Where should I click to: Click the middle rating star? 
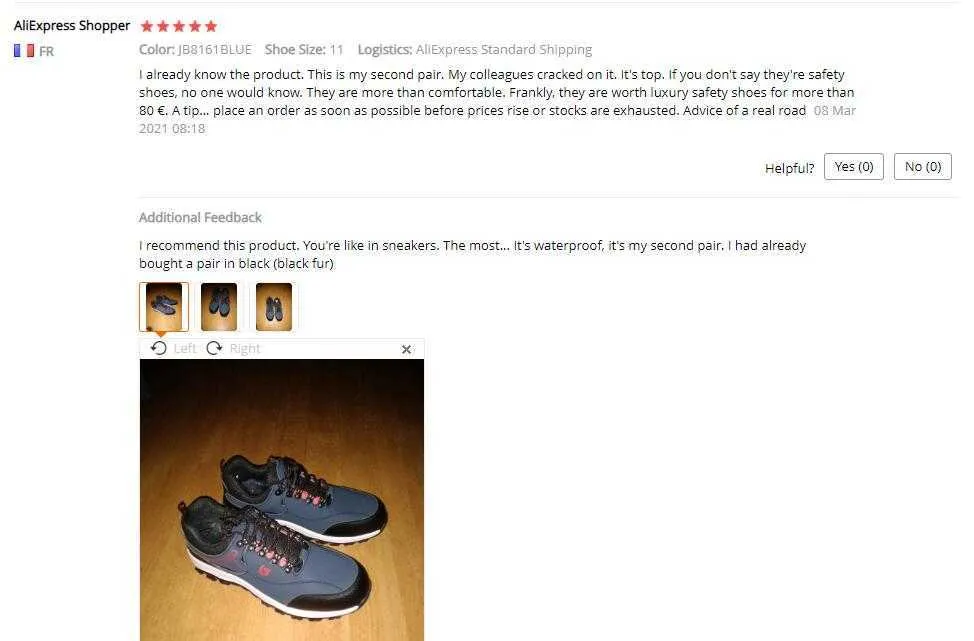179,26
